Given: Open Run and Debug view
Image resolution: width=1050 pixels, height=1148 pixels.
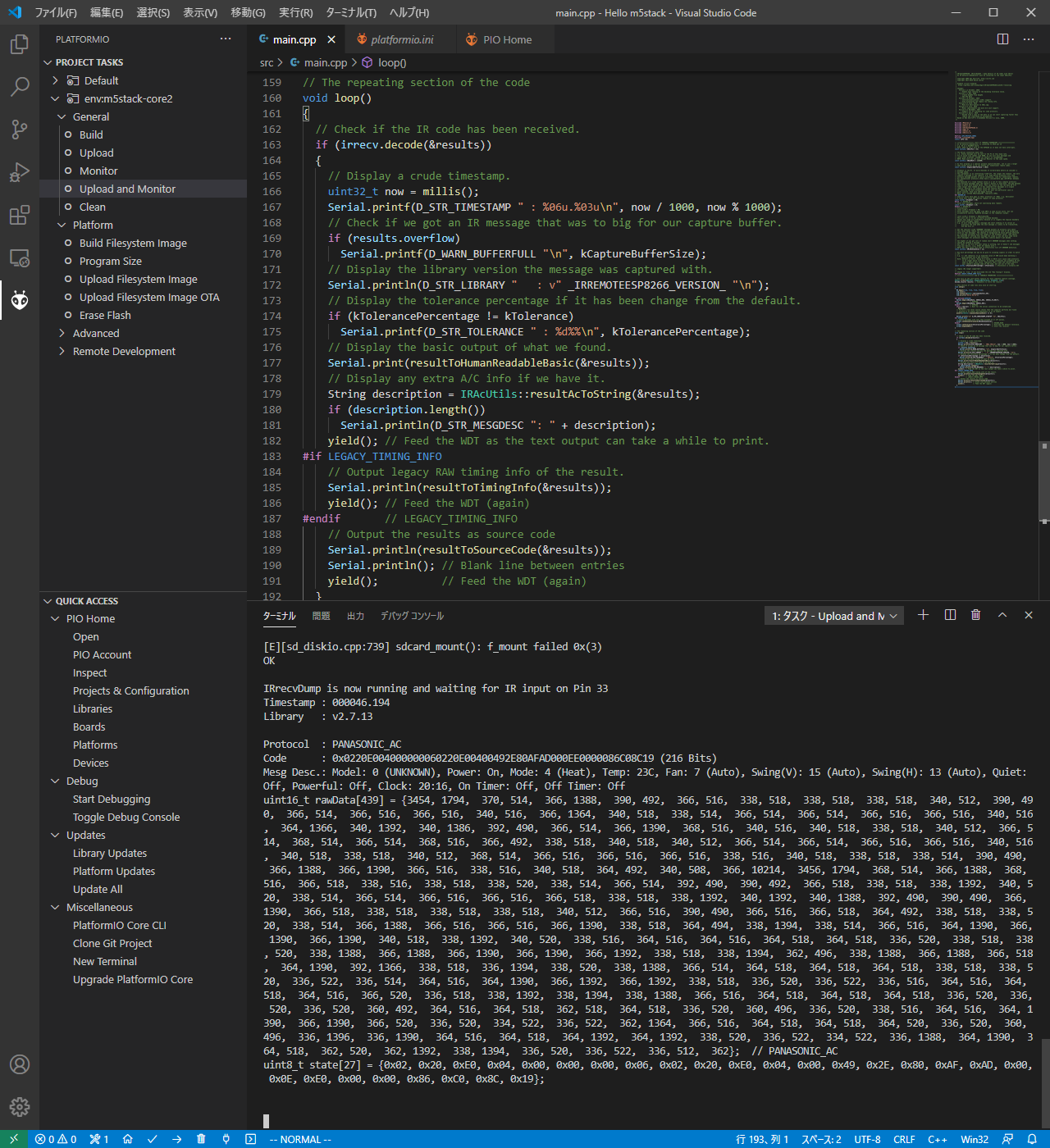Looking at the screenshot, I should click(20, 171).
